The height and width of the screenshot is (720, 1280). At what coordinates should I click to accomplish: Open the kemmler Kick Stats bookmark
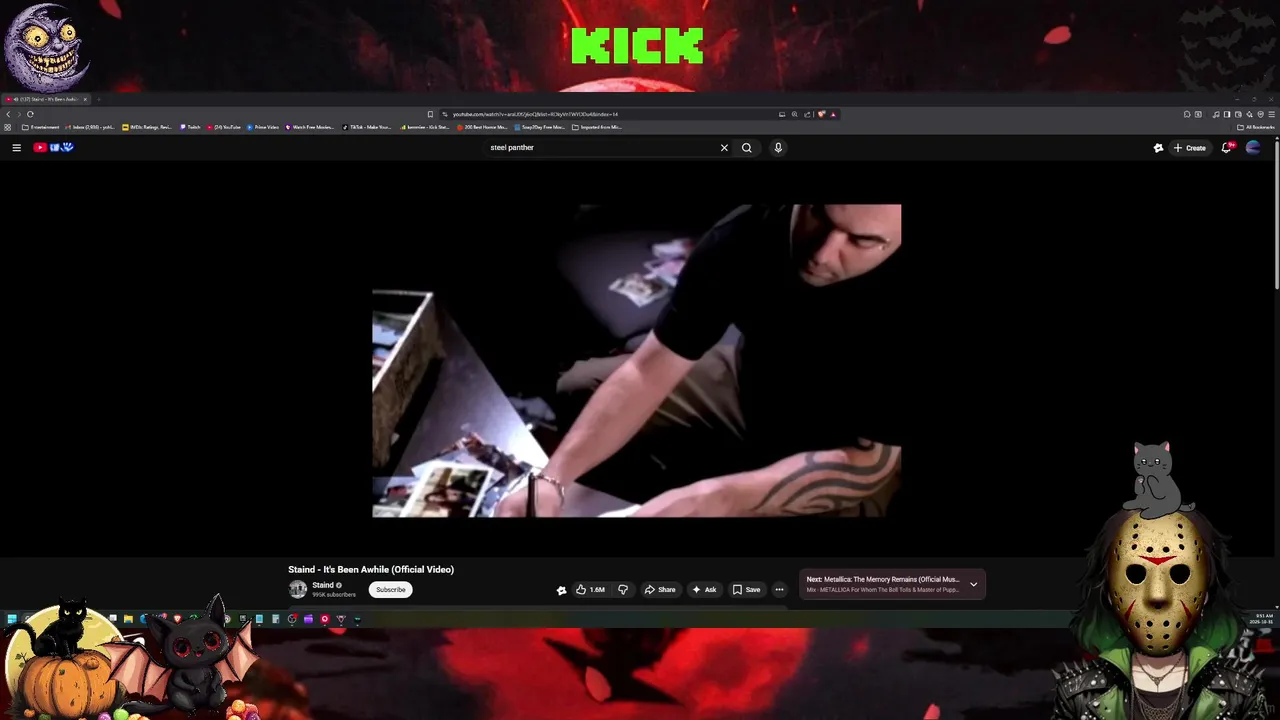[x=424, y=127]
